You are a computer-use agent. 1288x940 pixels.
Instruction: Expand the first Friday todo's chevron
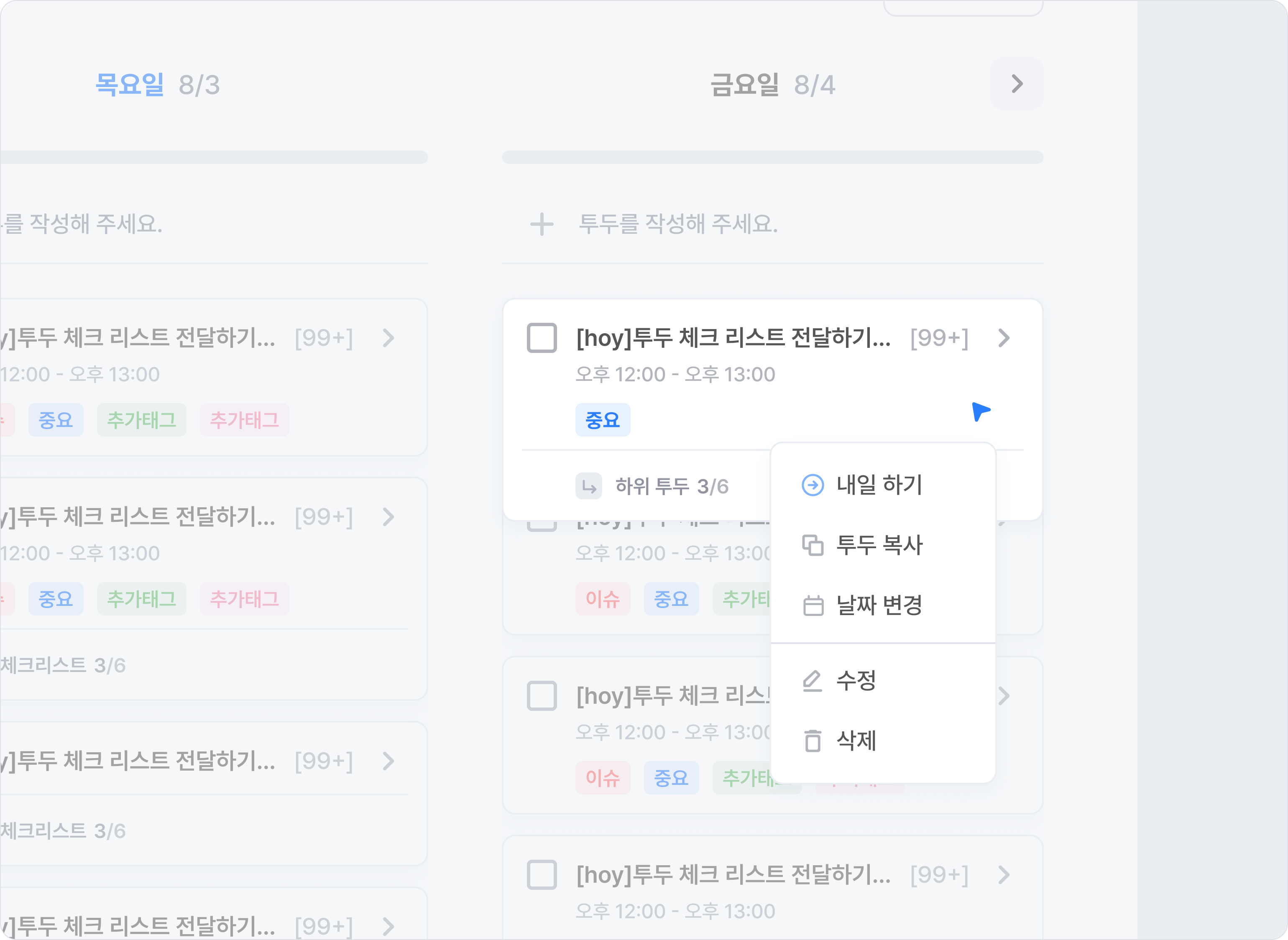[x=1004, y=338]
